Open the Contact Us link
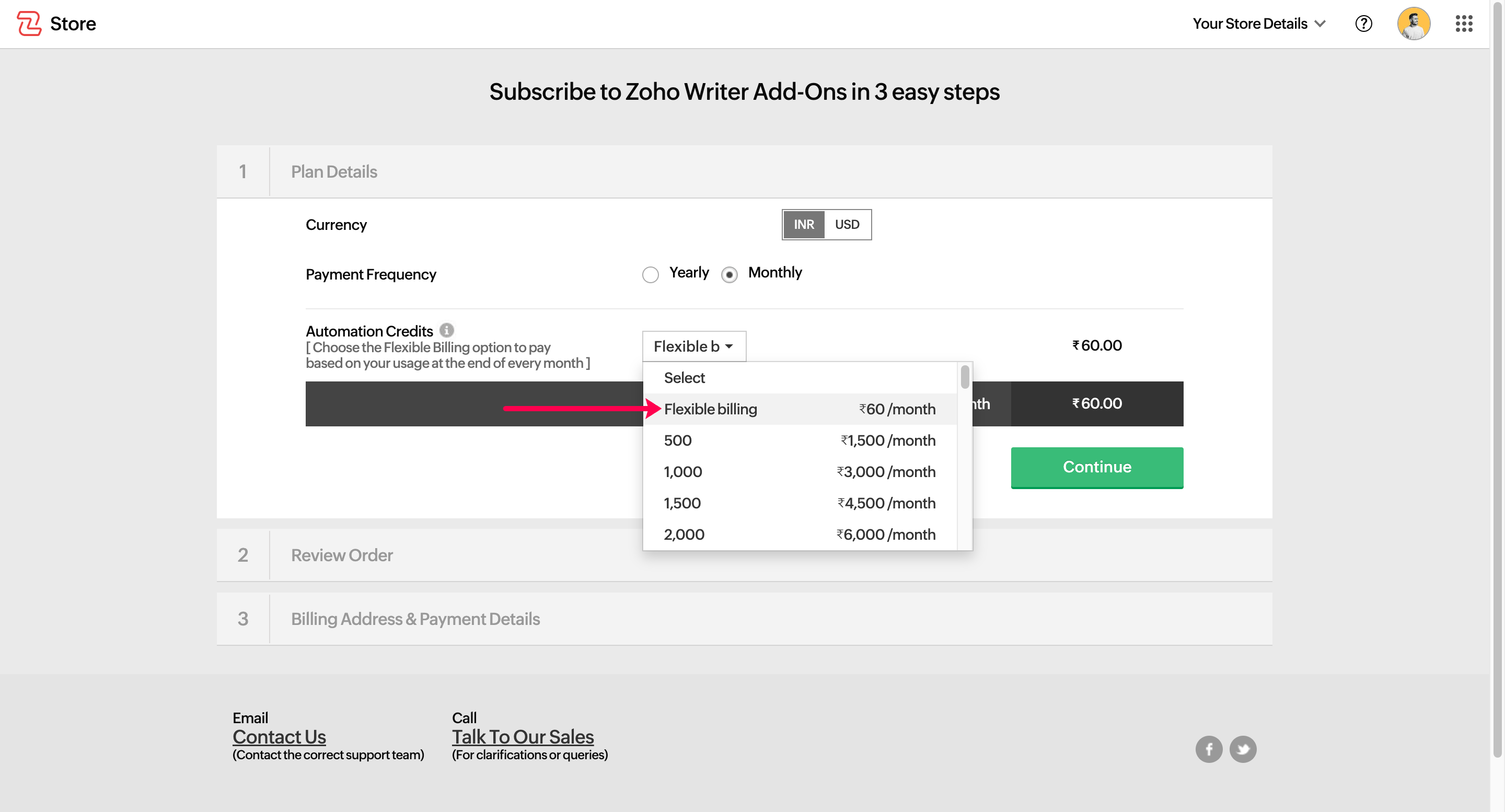This screenshot has width=1505, height=812. point(279,737)
